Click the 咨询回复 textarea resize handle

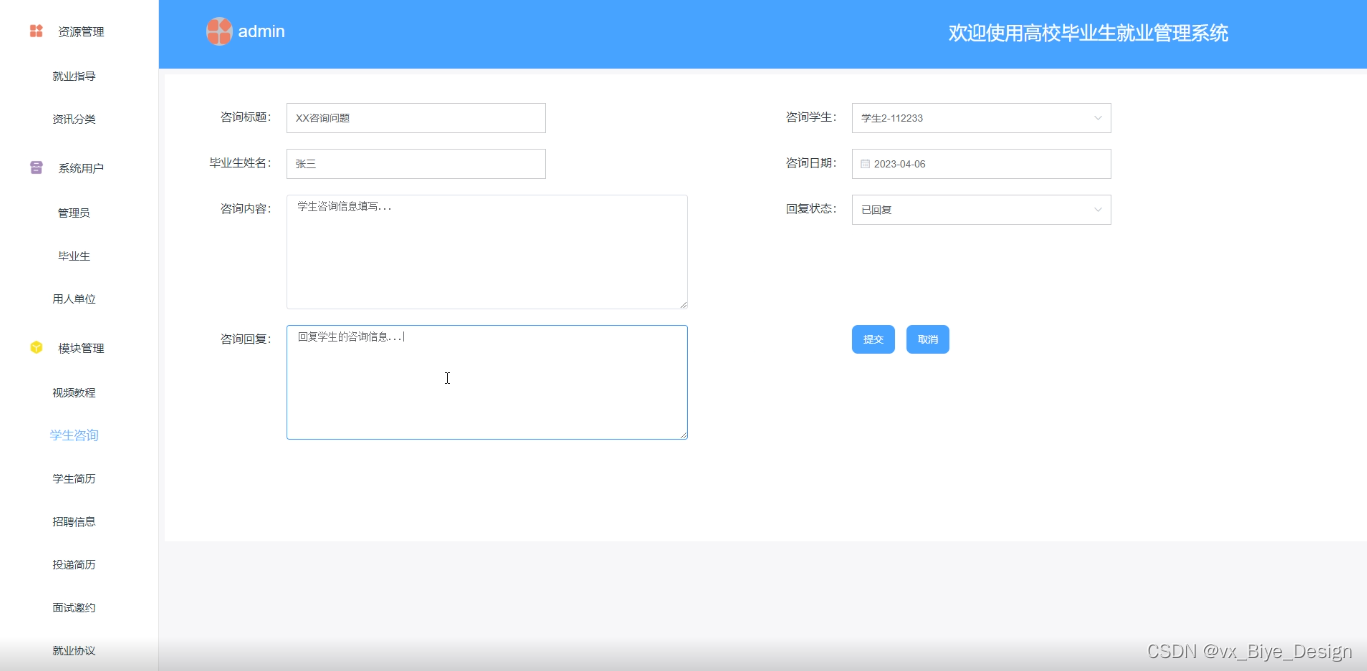point(683,435)
